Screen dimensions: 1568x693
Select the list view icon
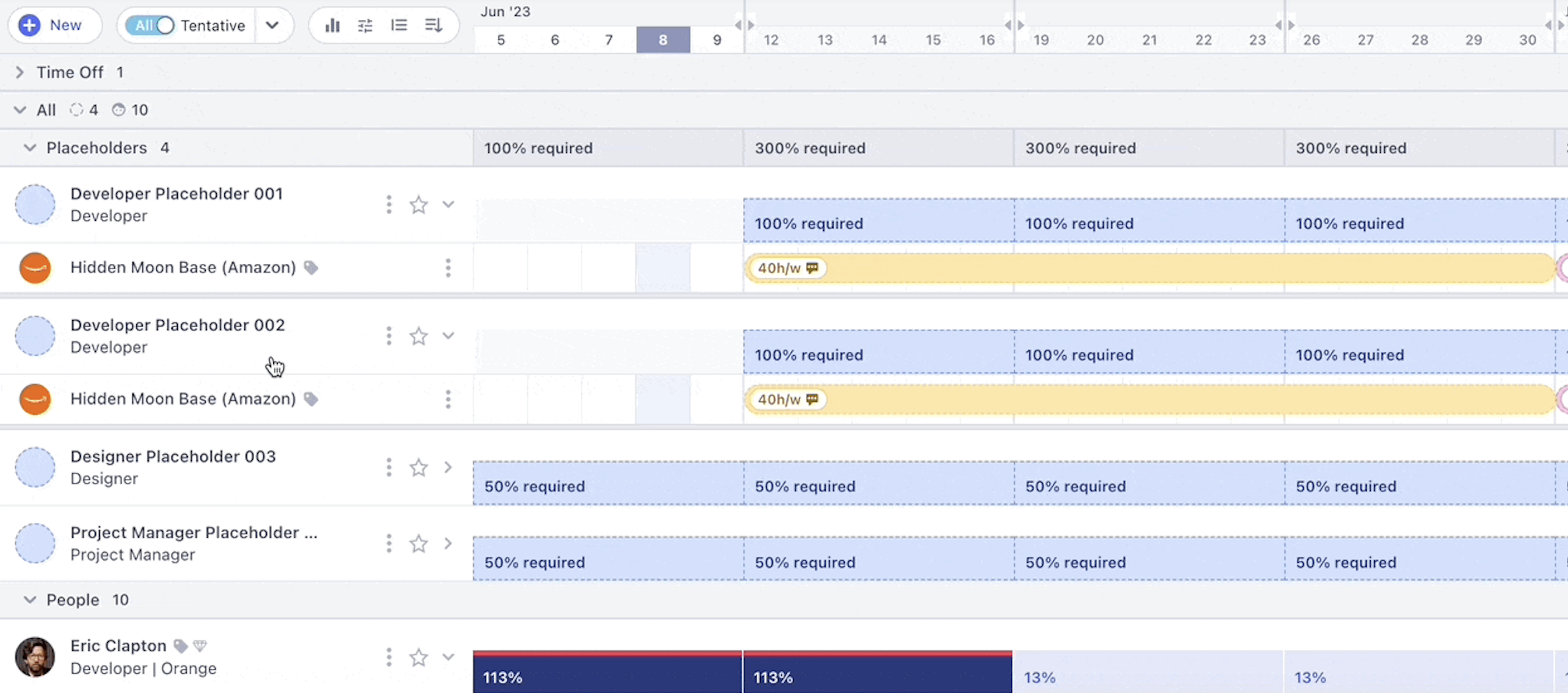pos(399,25)
